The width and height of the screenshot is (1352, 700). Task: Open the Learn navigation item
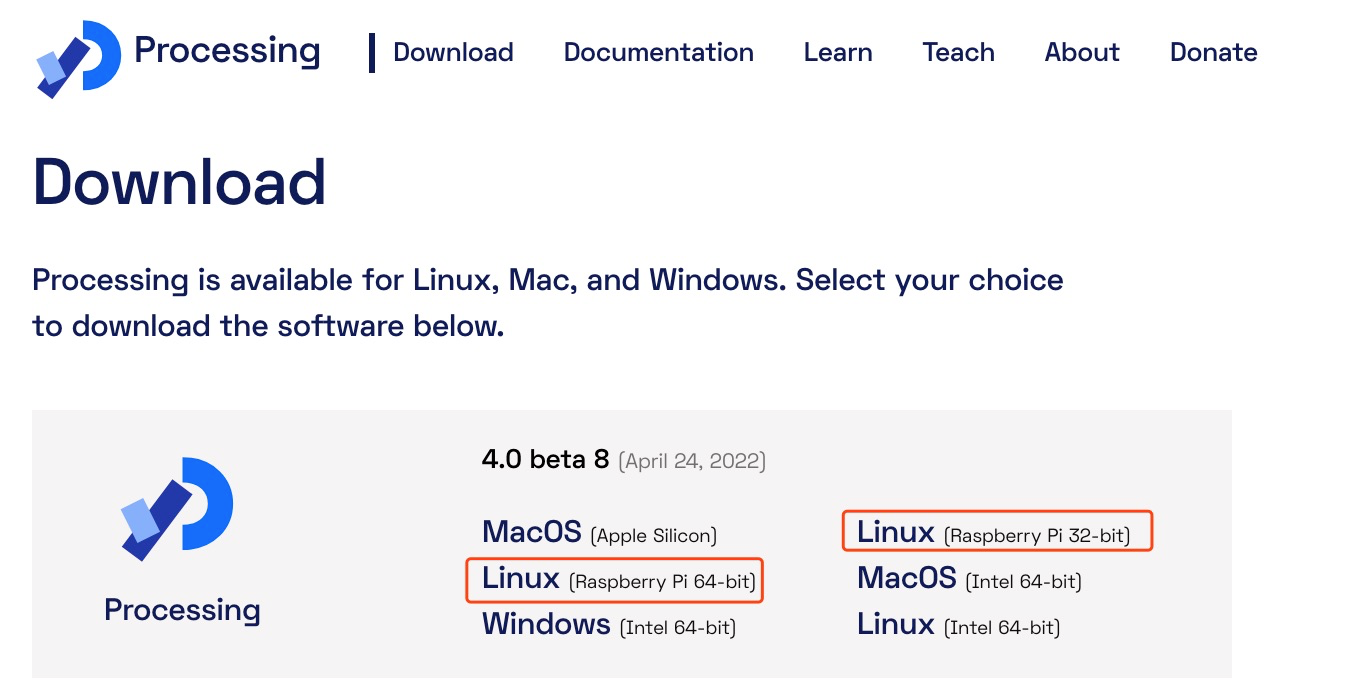838,52
